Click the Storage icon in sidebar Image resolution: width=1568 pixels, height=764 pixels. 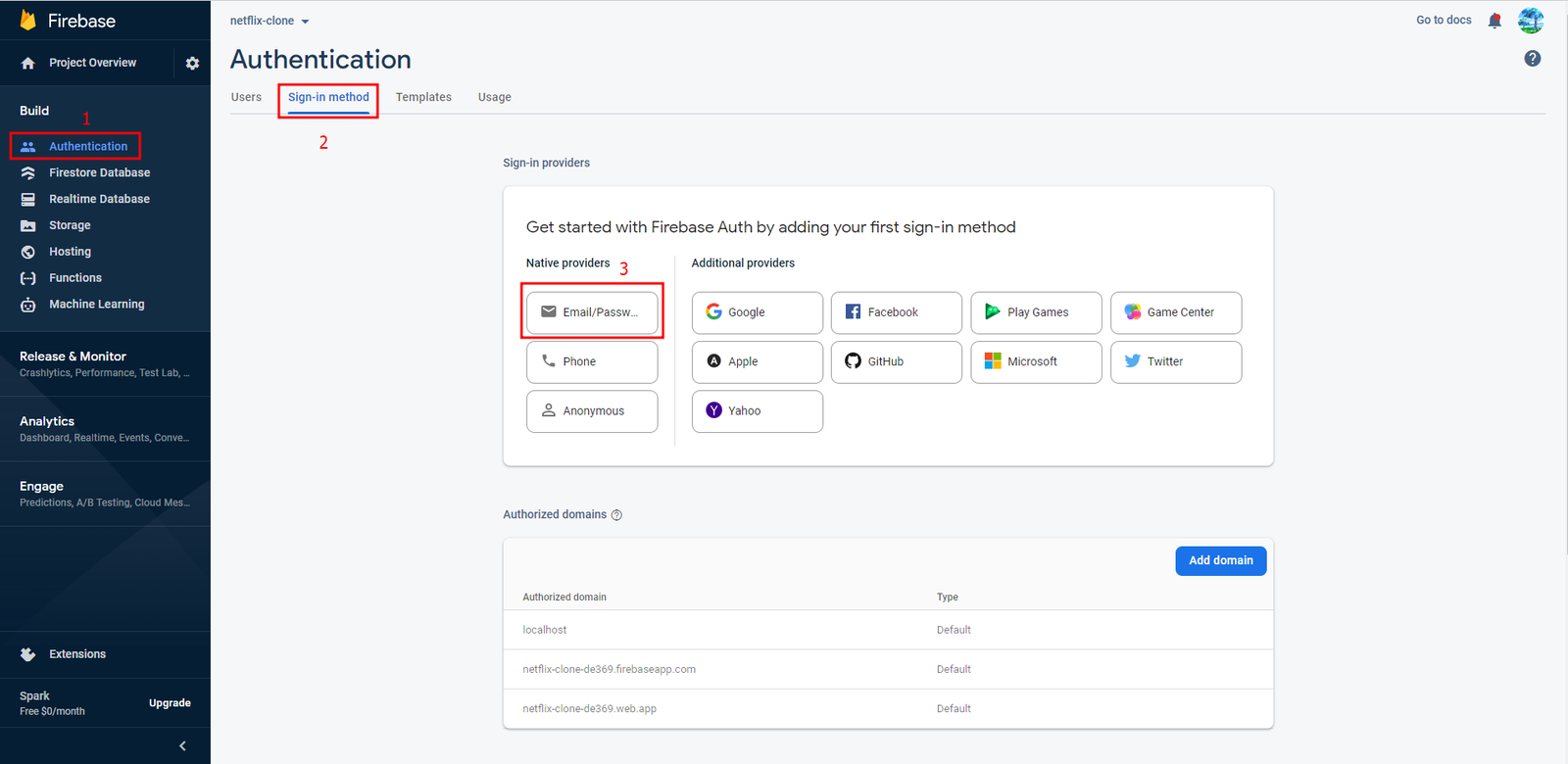[27, 225]
